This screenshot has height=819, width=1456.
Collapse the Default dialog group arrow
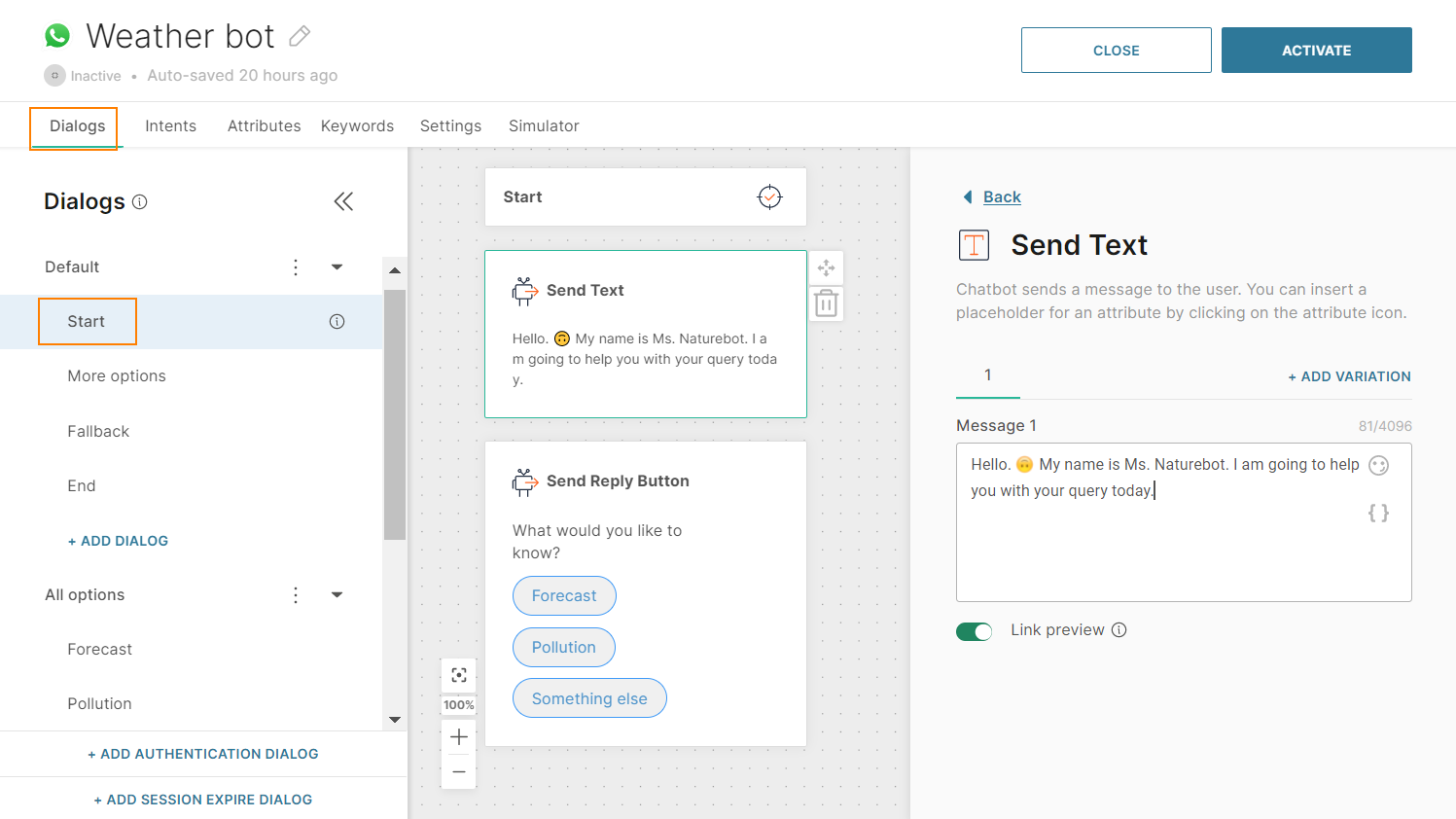click(x=337, y=267)
